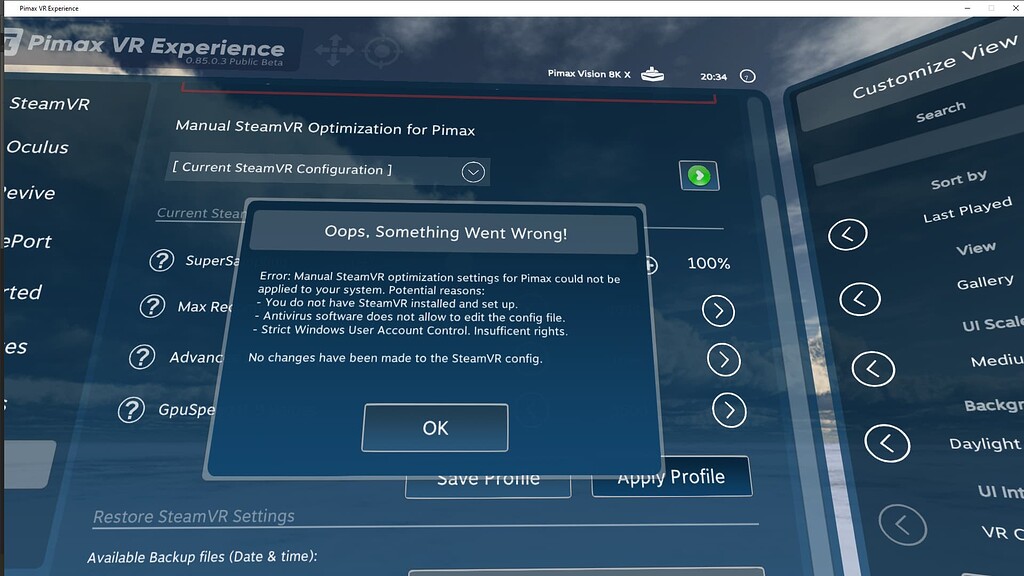Click the question mark icon next to Advanced
The width and height of the screenshot is (1024, 576).
142,357
